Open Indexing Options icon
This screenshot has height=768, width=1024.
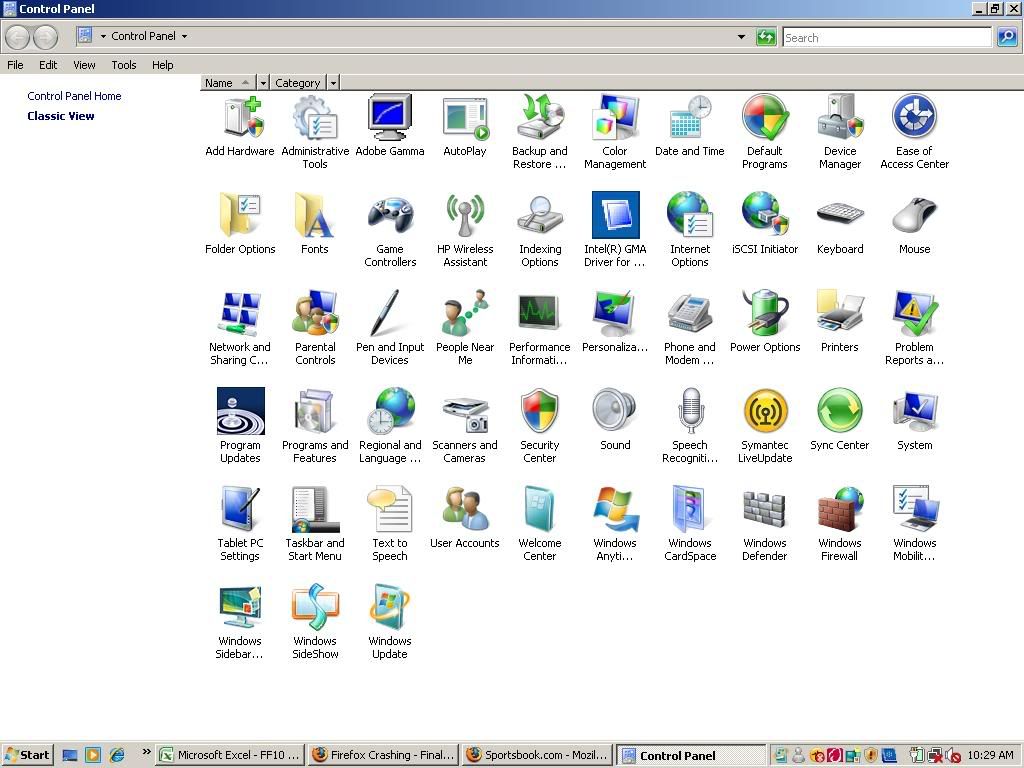(x=540, y=215)
